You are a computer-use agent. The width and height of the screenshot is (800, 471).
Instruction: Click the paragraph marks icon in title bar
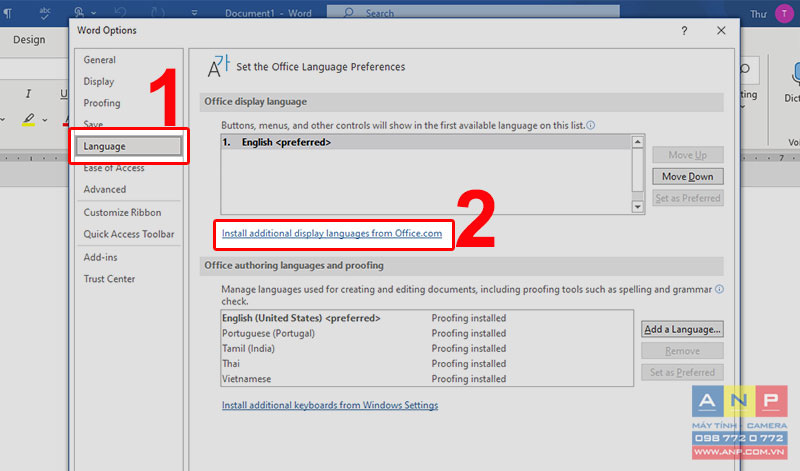coord(8,14)
